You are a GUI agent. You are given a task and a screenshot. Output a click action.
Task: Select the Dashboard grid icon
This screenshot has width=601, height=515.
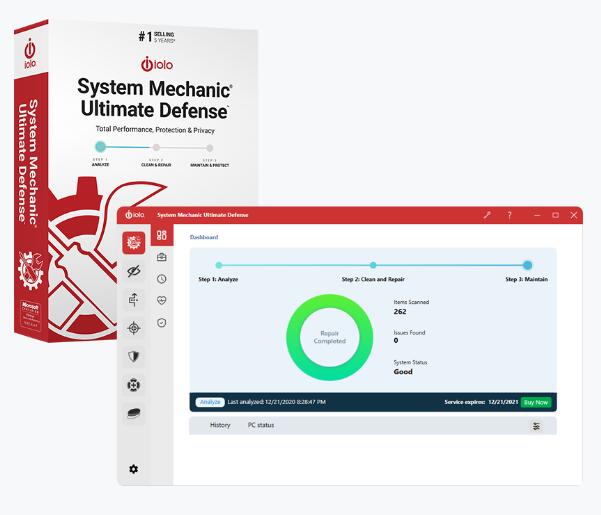[x=162, y=236]
